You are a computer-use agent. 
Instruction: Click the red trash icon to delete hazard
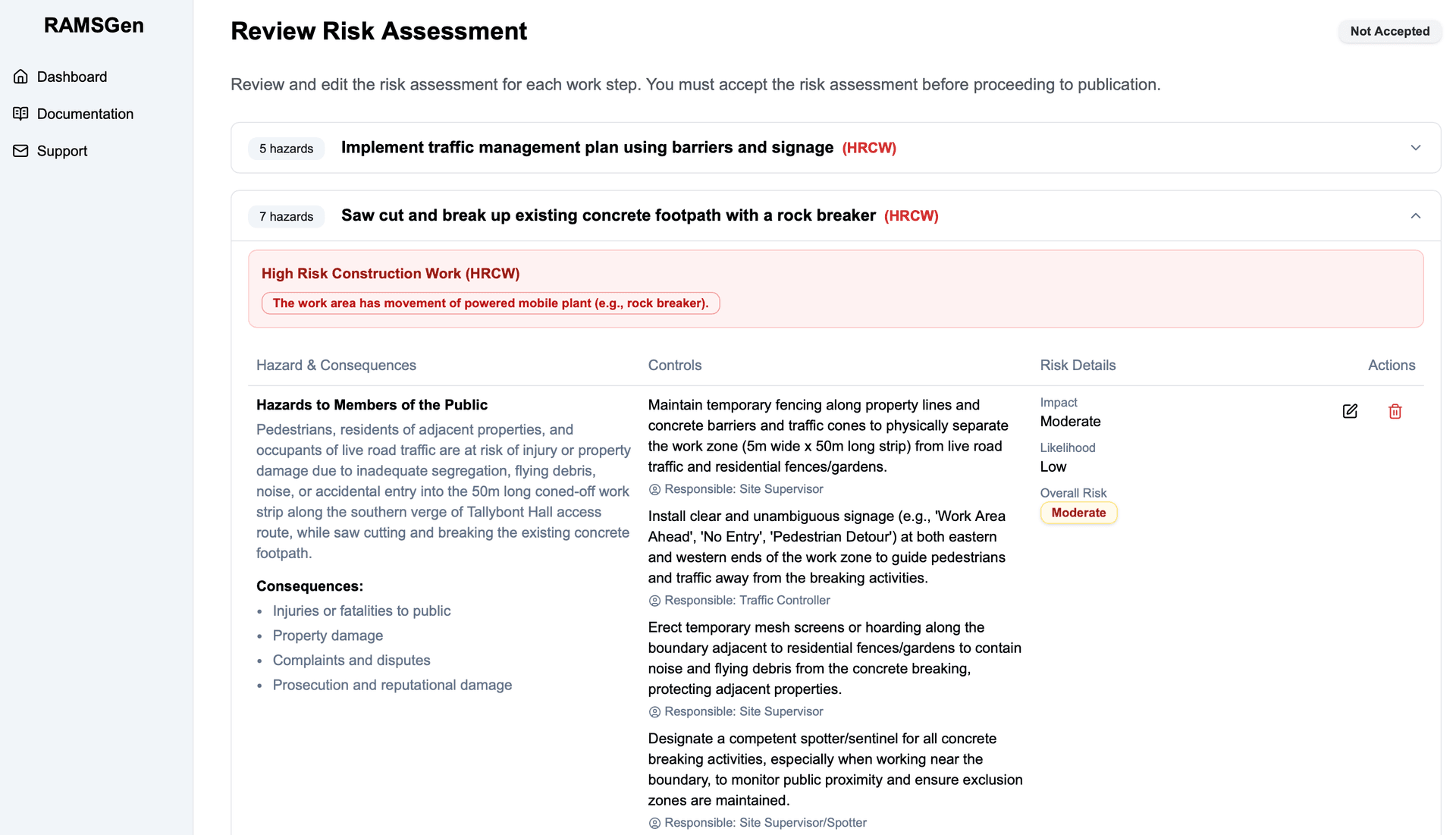coord(1395,411)
